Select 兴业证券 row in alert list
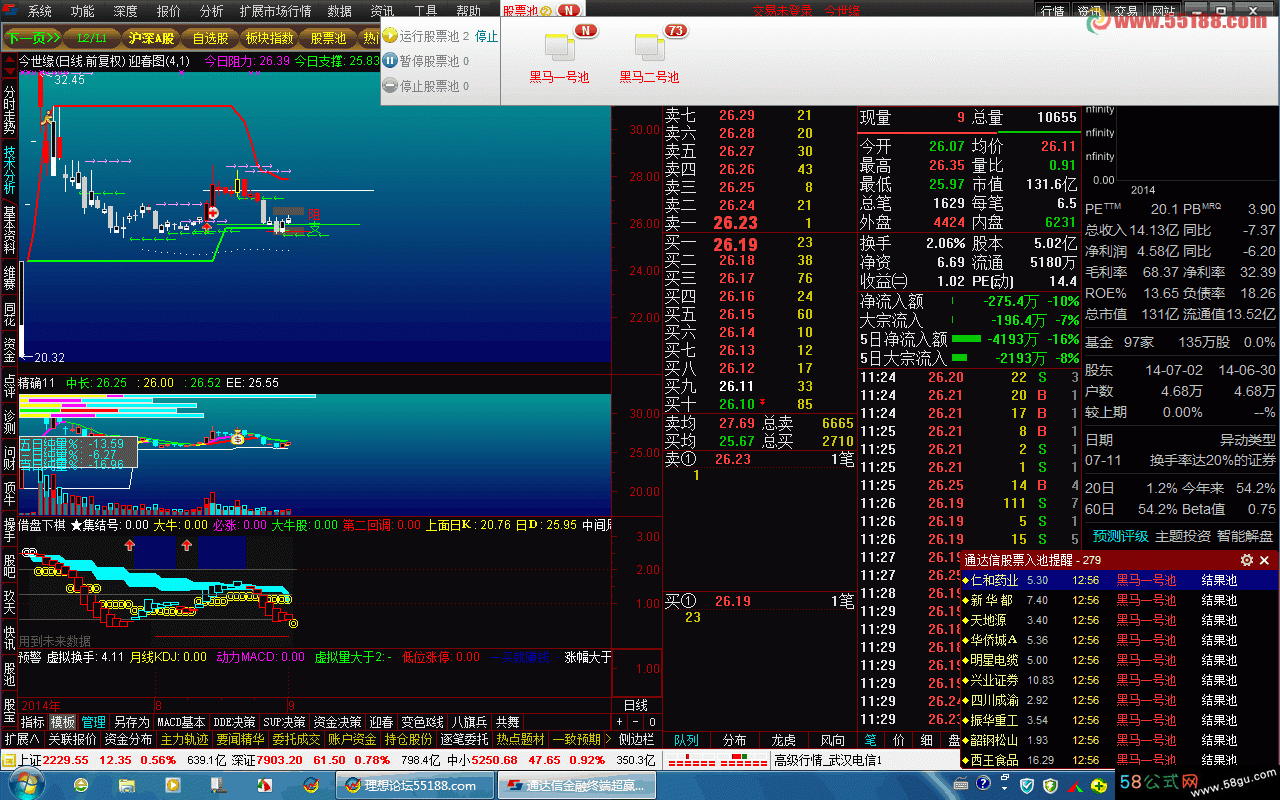This screenshot has width=1280, height=800. click(x=1119, y=680)
